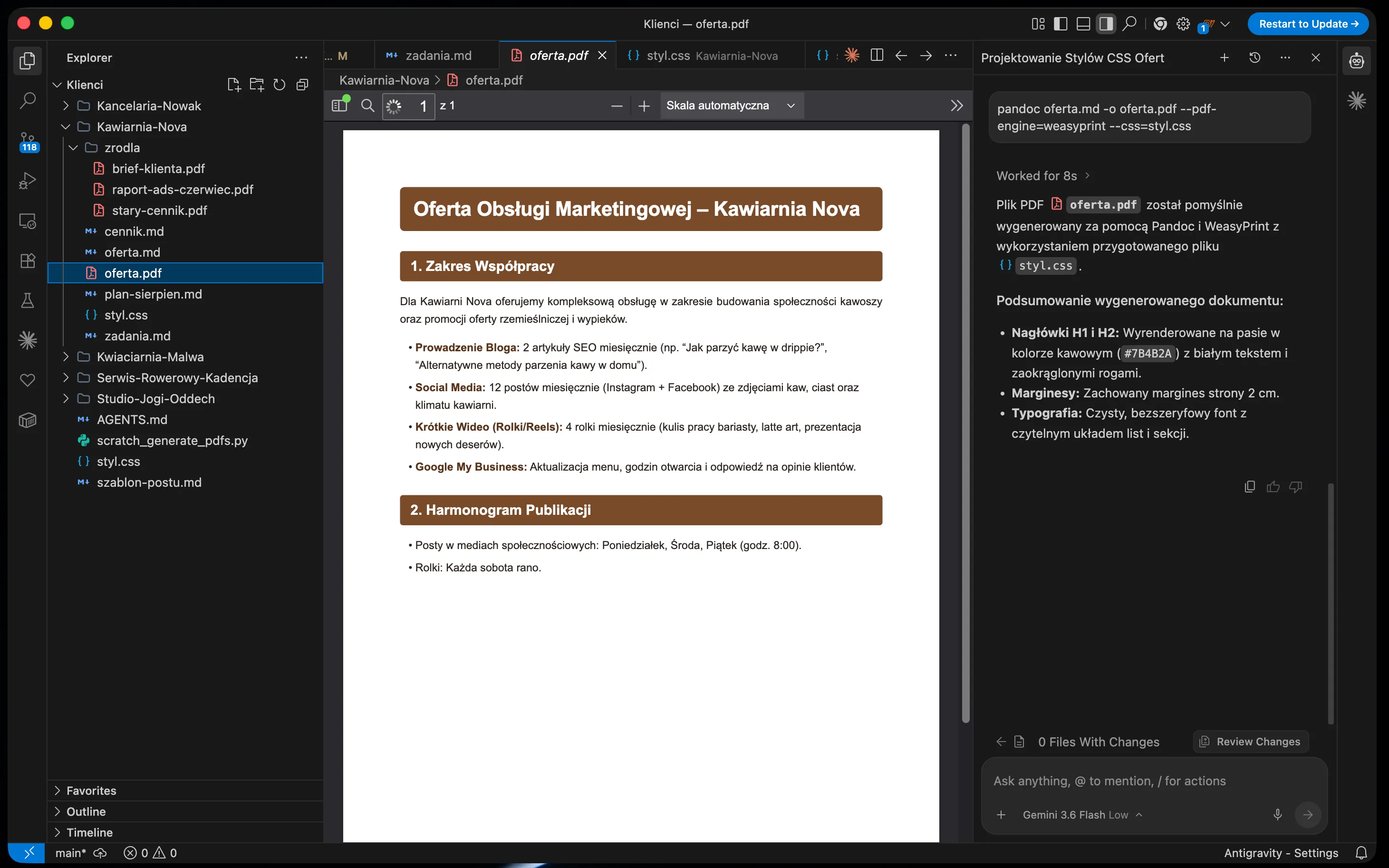Screen dimensions: 1389x868
Task: Open the Extensions view
Action: click(x=27, y=260)
